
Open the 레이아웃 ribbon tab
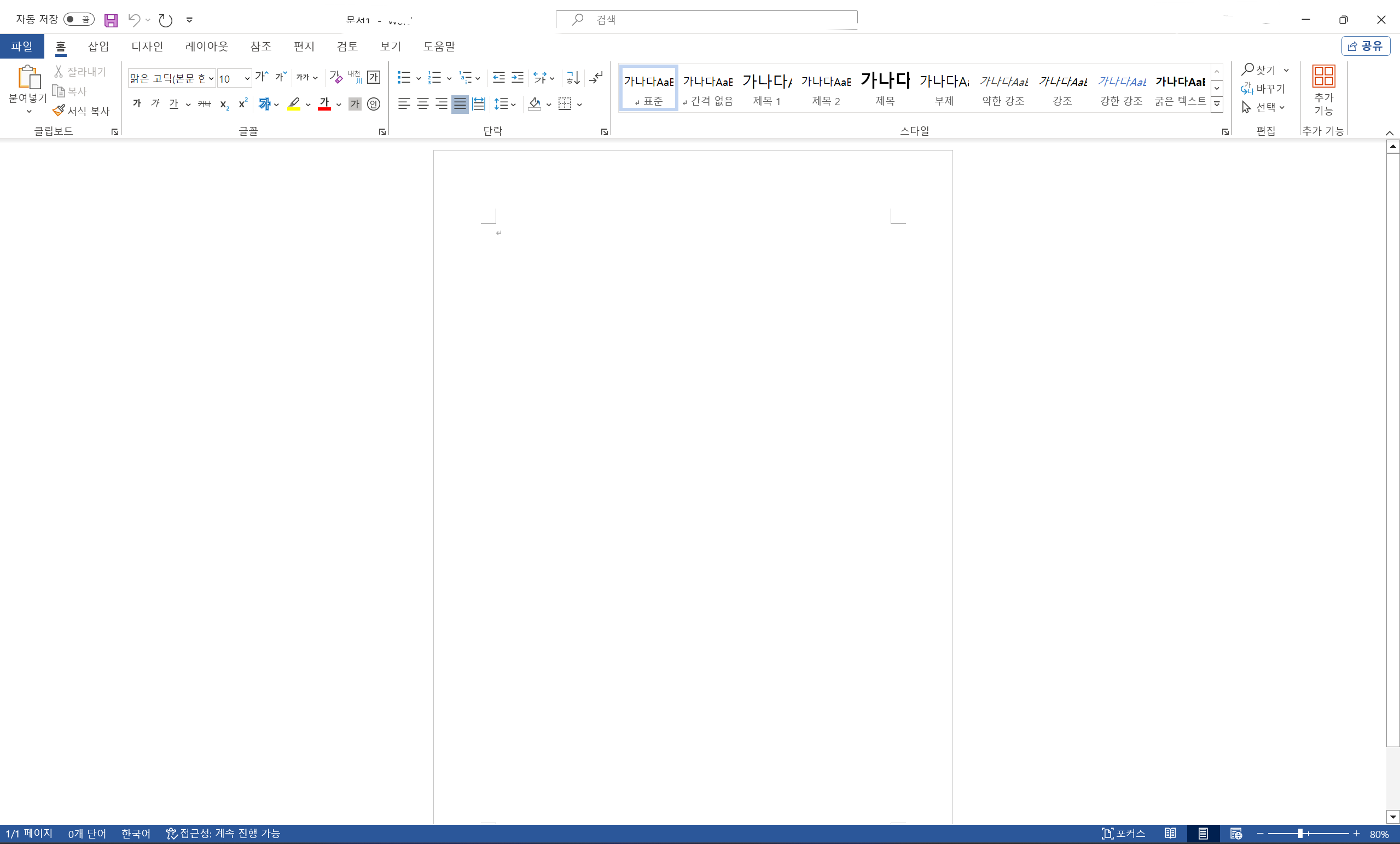click(206, 47)
